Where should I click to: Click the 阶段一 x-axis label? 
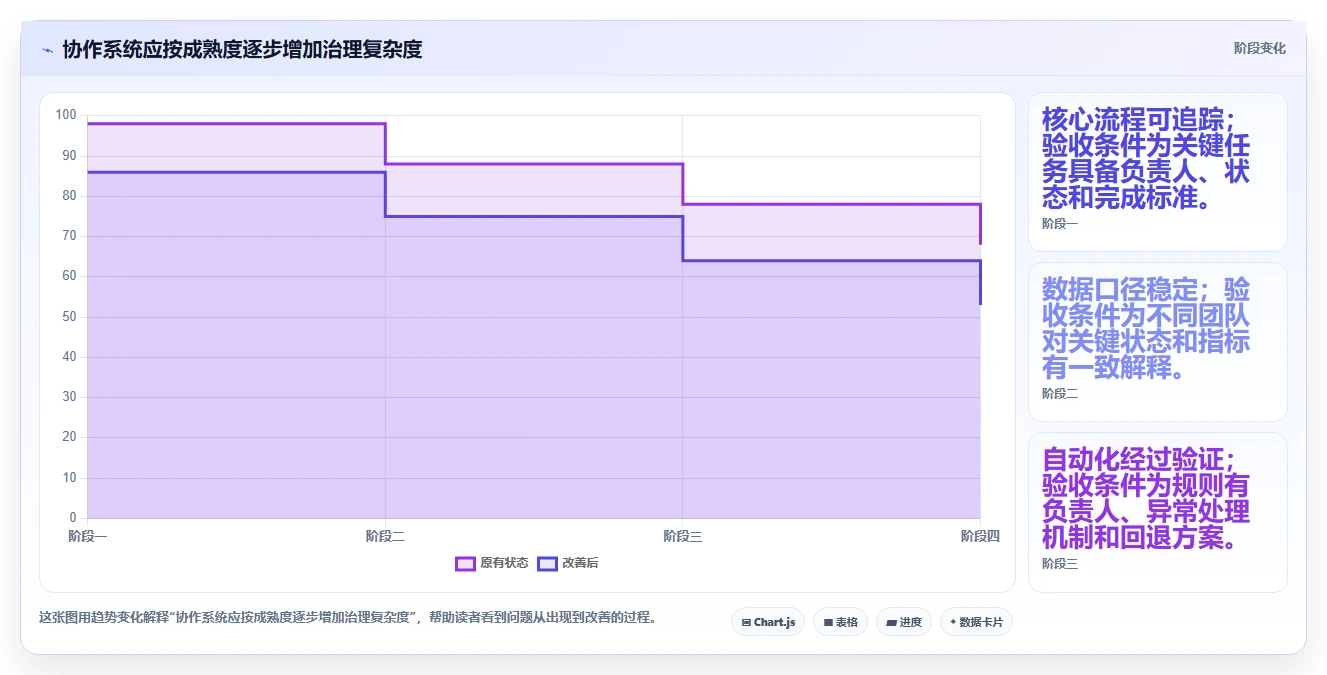coord(88,537)
